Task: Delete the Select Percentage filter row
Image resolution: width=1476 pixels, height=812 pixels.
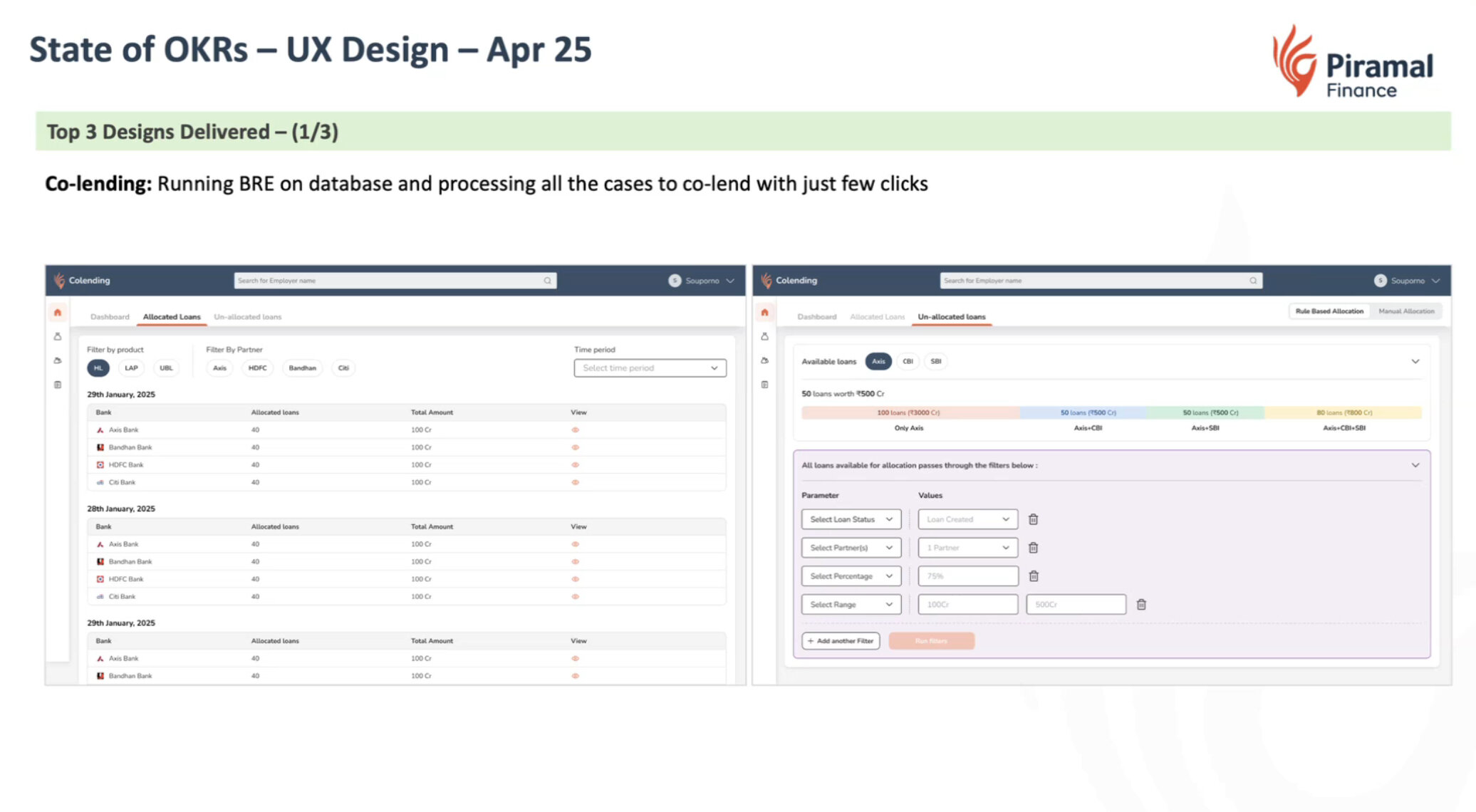Action: [1034, 576]
